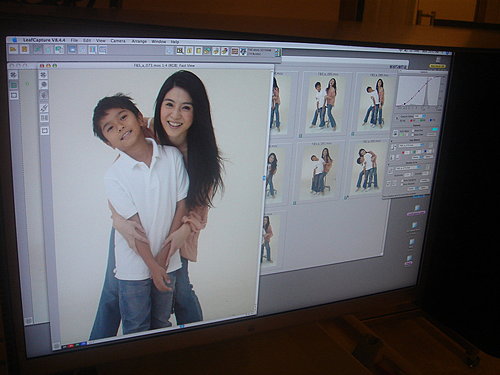Screen dimensions: 500x375
Task: Click the cyan color swatch in the panel
Action: [x=435, y=129]
